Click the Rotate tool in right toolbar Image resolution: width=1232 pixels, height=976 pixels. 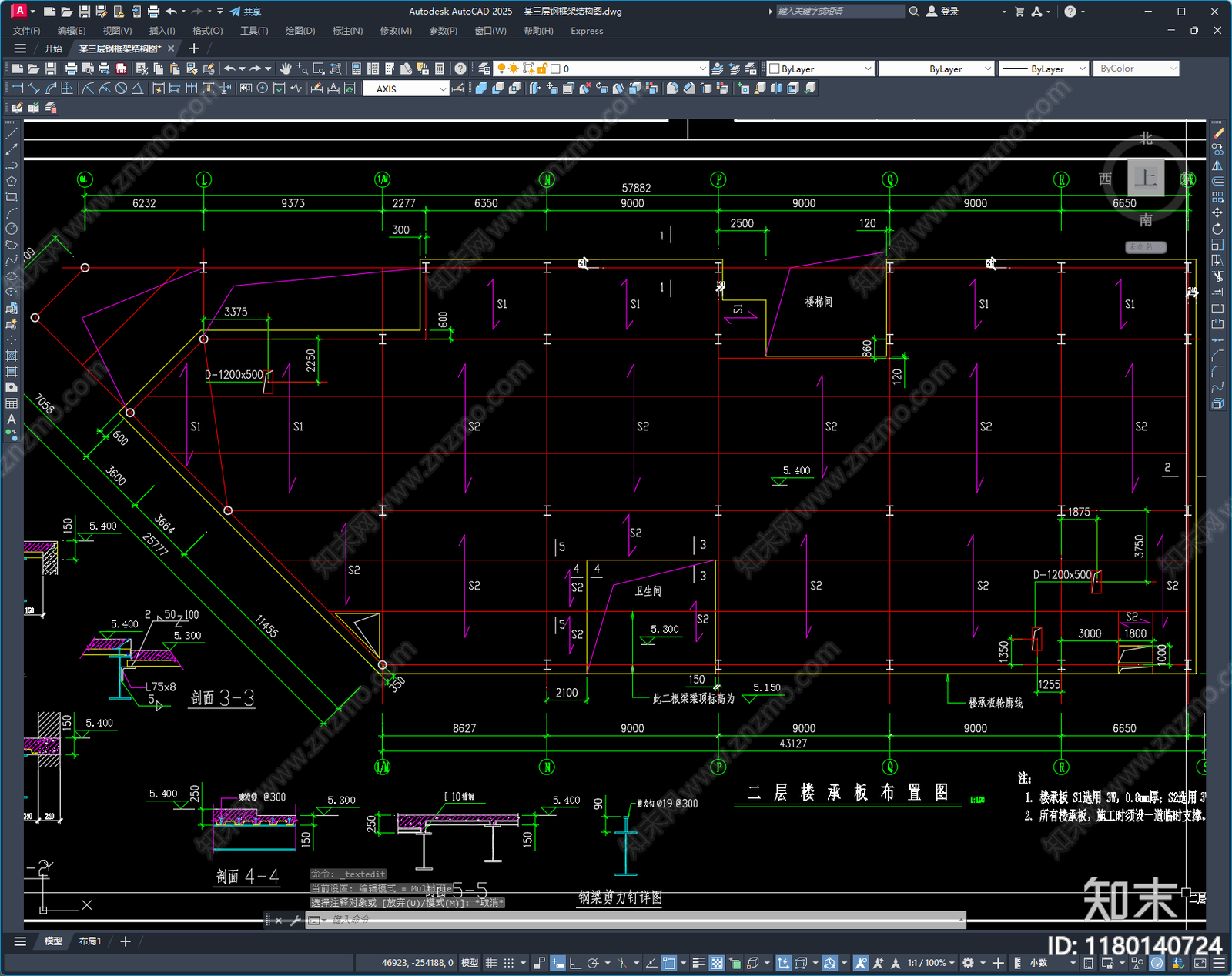click(x=1217, y=229)
